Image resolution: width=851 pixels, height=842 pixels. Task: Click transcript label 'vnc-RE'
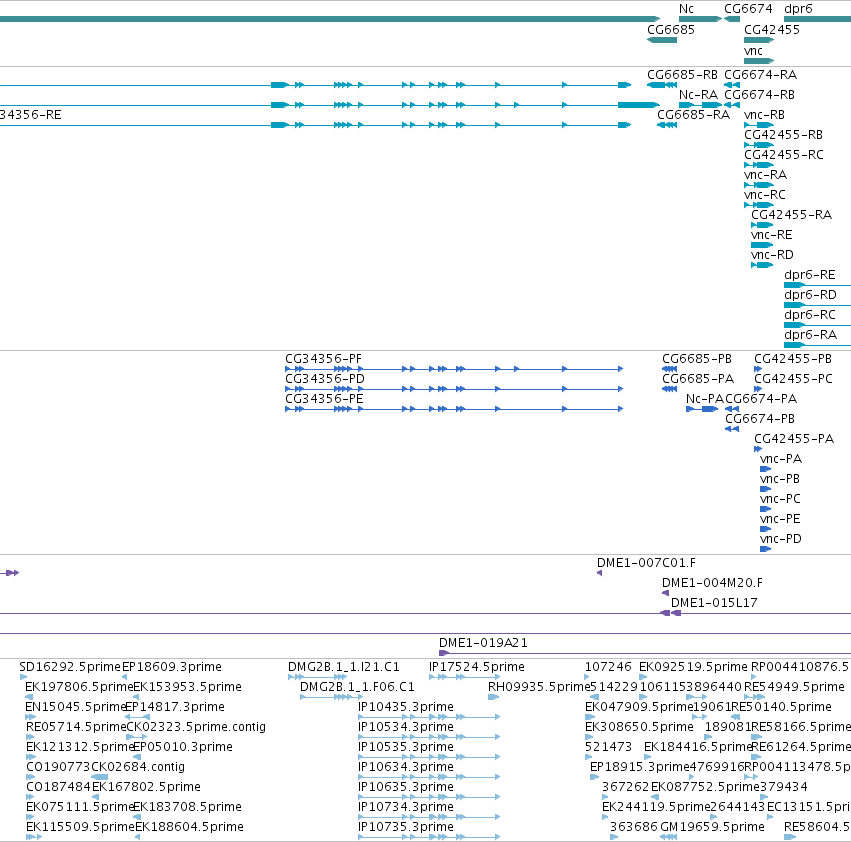(x=772, y=235)
